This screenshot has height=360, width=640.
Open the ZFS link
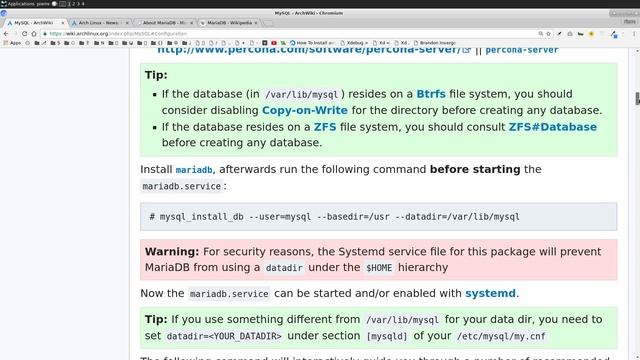(x=325, y=127)
